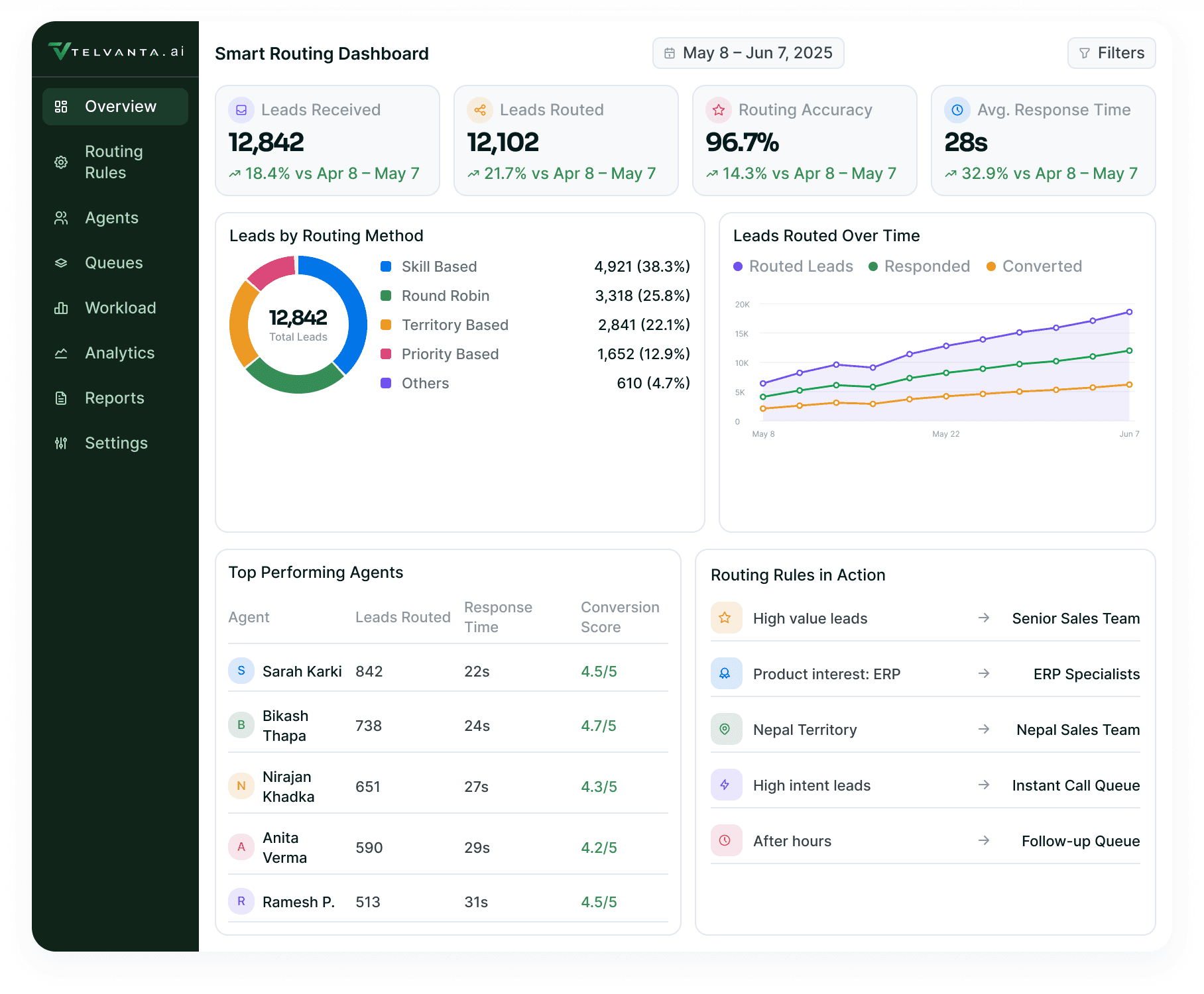Click Bikash Thapa's B avatar

241,725
